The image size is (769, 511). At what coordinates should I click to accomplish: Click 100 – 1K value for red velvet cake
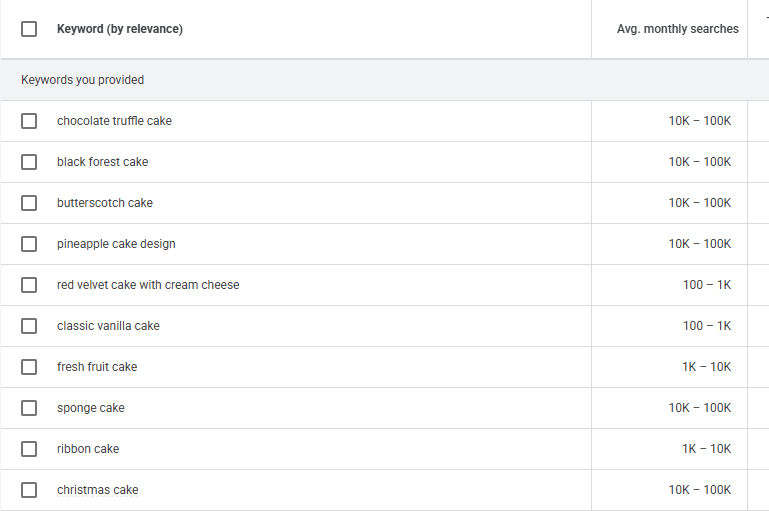707,285
